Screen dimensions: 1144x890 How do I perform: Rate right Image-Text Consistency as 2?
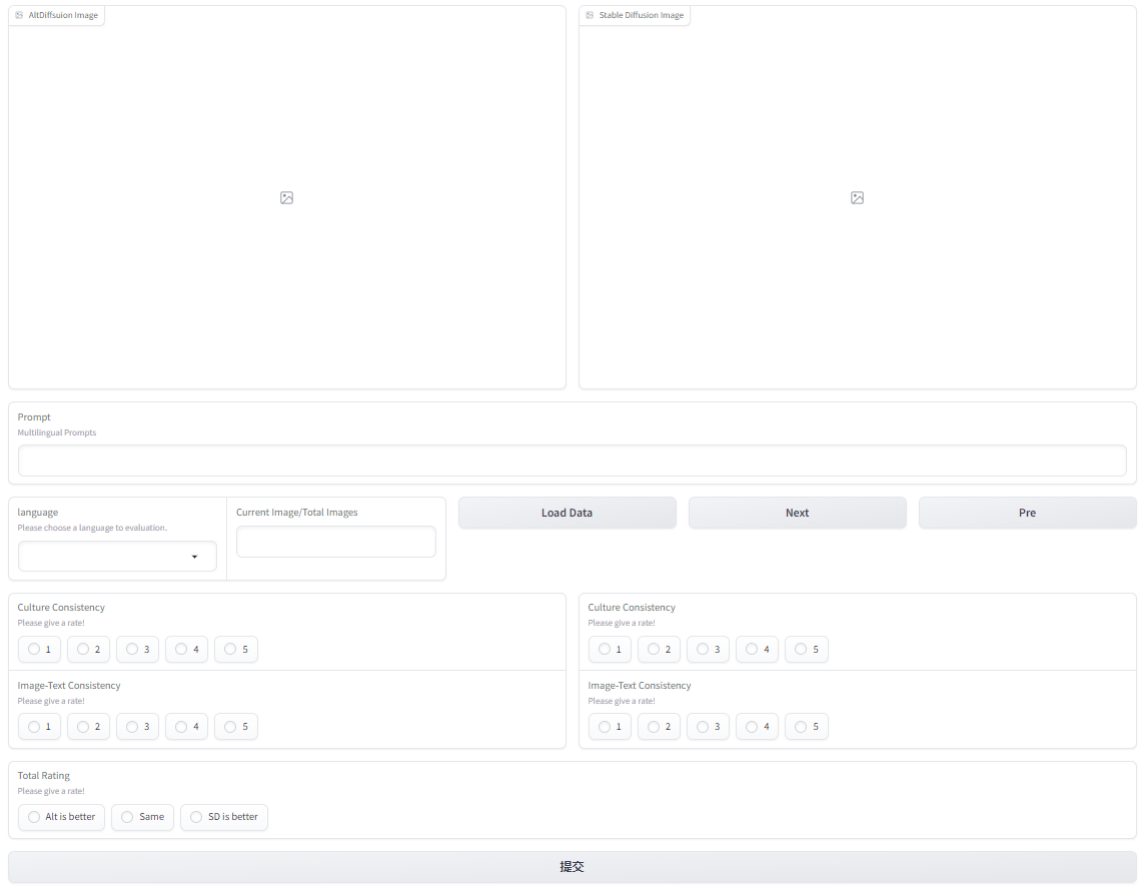click(659, 727)
